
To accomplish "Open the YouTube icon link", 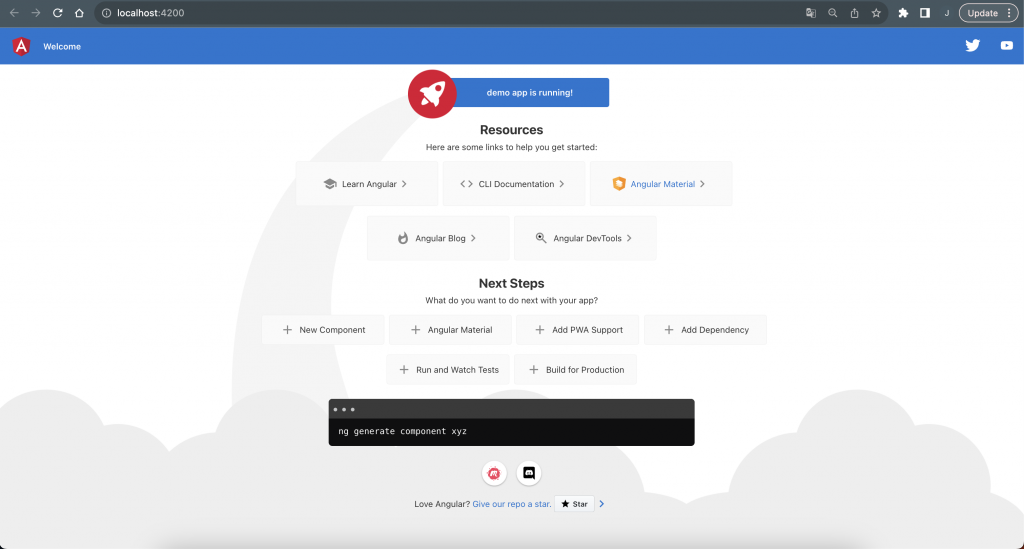I will coord(1006,46).
